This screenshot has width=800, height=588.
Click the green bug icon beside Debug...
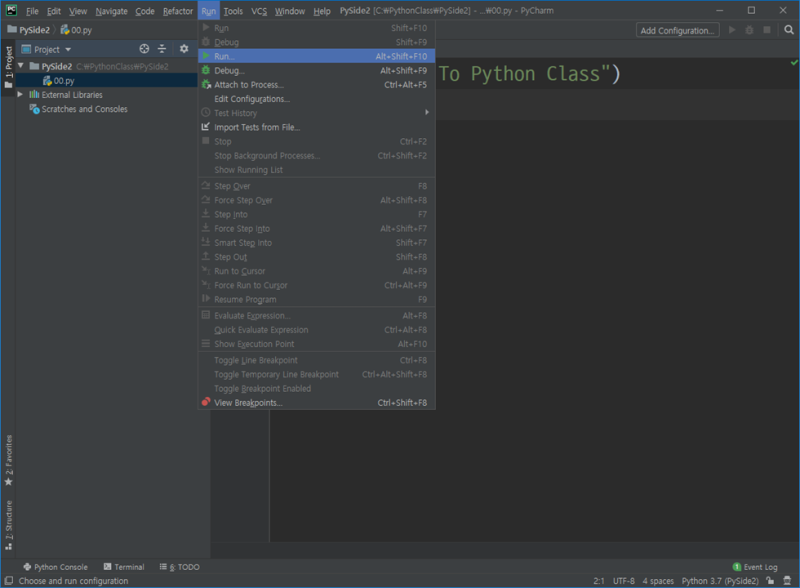(206, 71)
